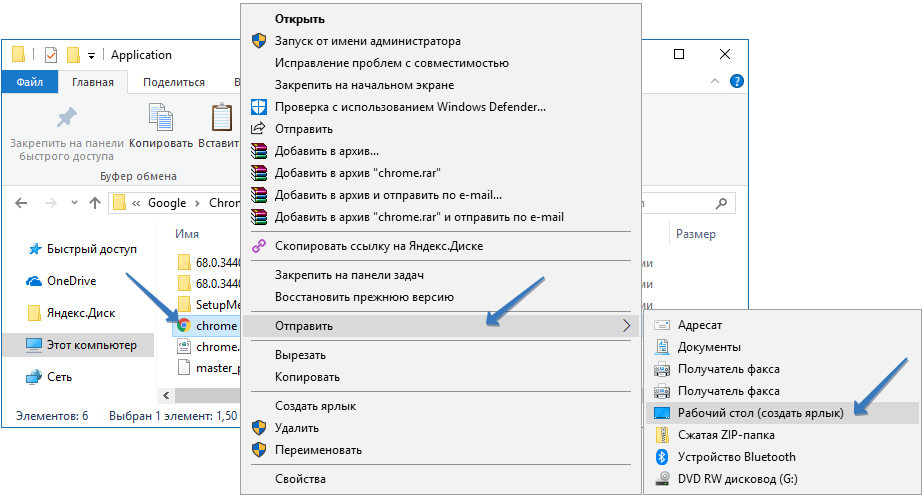Open the Quick Access Toolbar customize dropdown arrow
The width and height of the screenshot is (923, 497).
pos(92,55)
